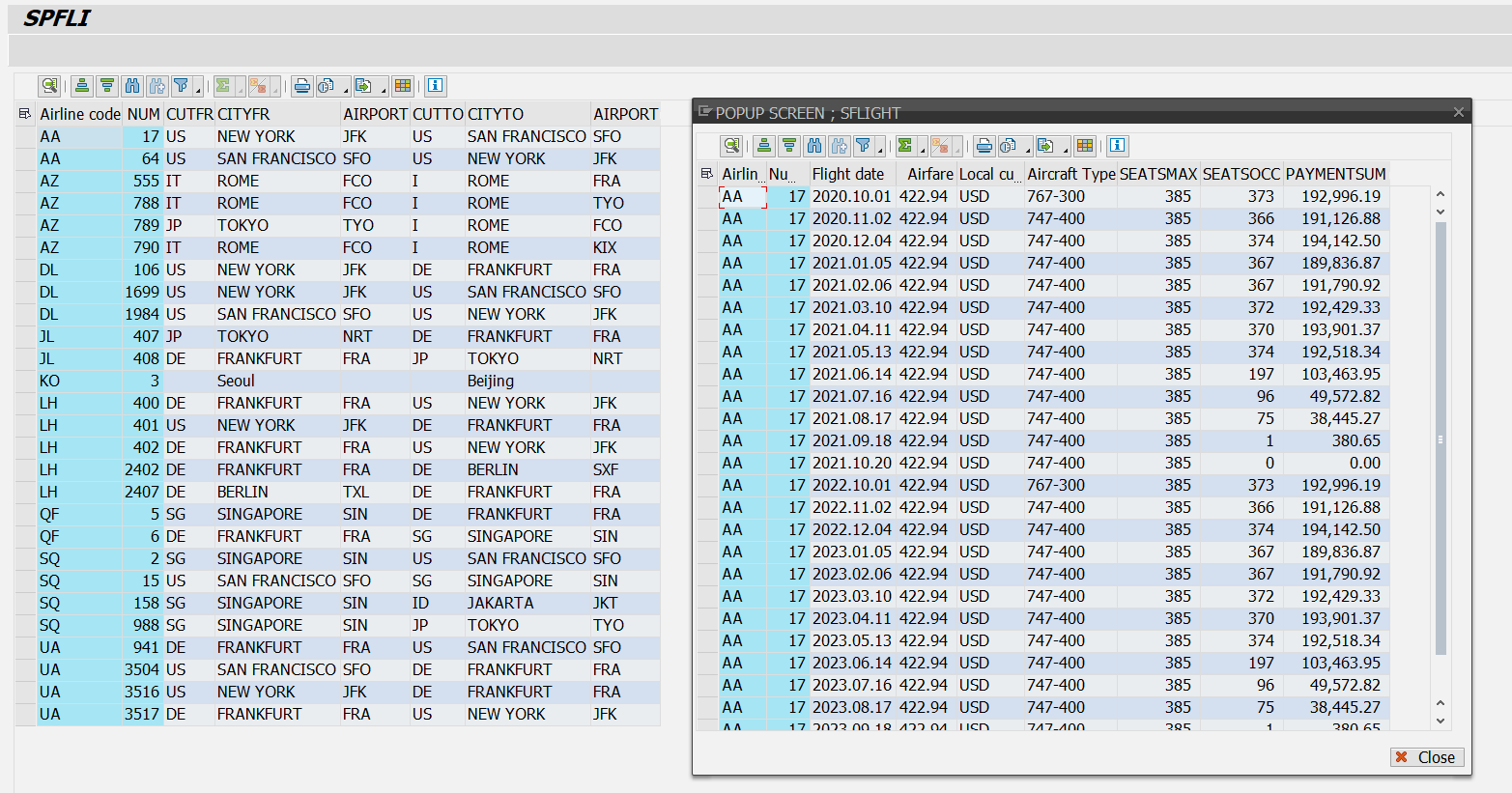Viewport: 1512px width, 793px height.
Task: Sort ascending in the SPFLI grid toolbar
Action: pos(82,86)
